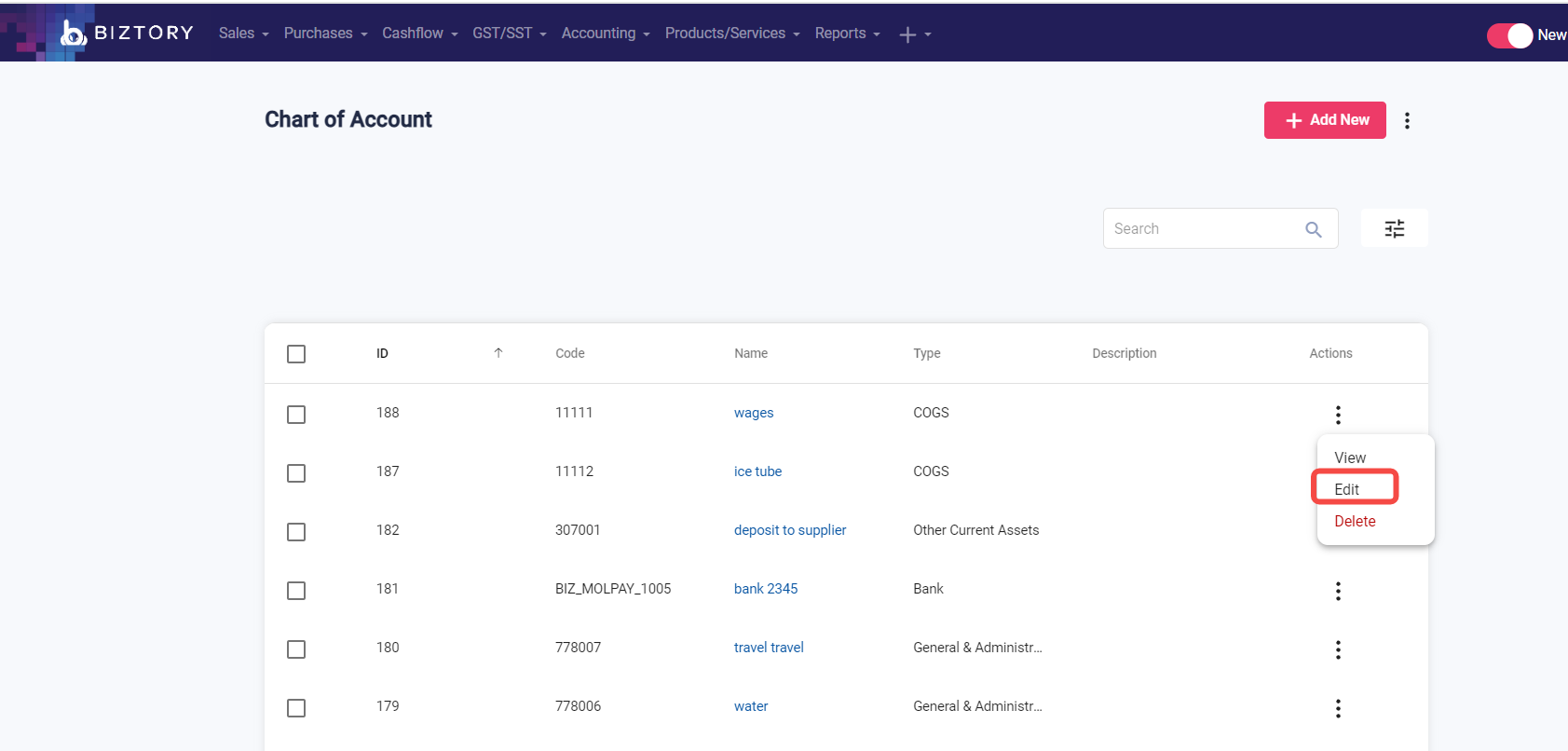Click the Biztory logo

(127, 34)
